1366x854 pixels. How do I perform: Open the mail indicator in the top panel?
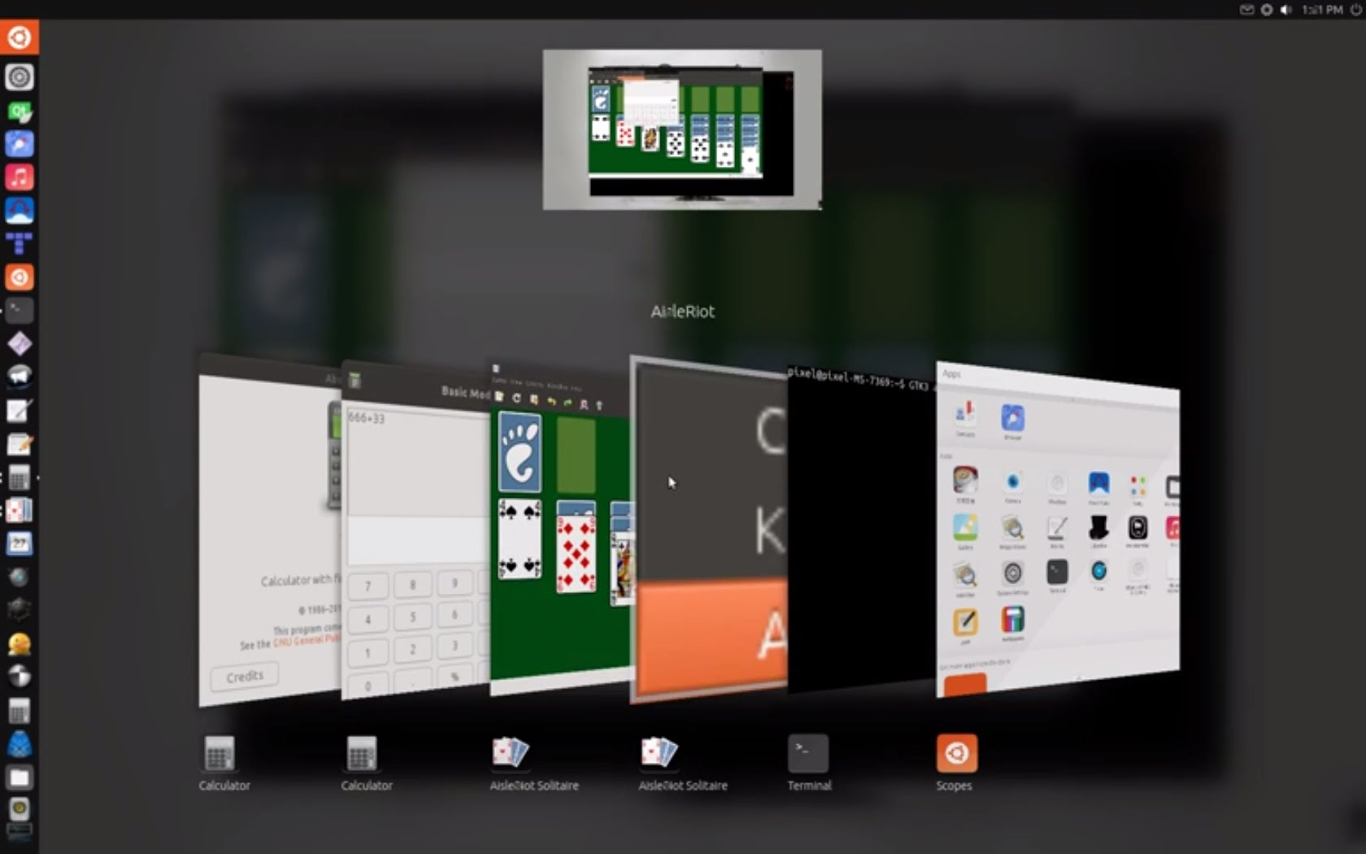tap(1247, 10)
